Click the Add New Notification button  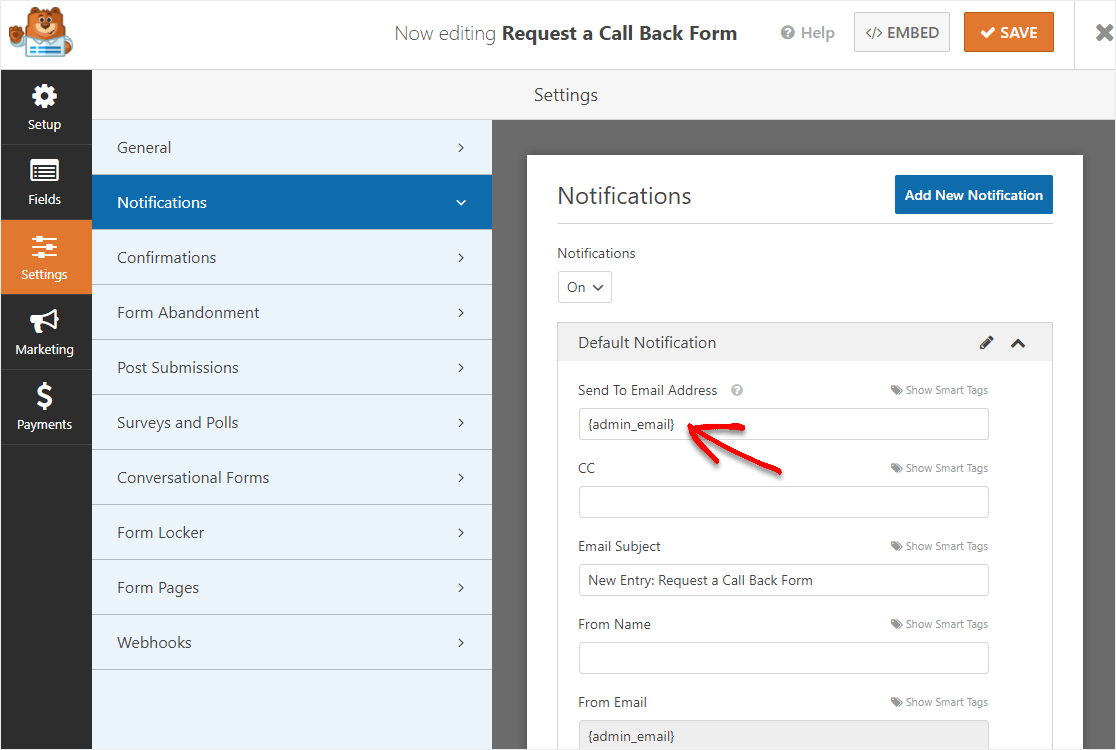click(973, 194)
